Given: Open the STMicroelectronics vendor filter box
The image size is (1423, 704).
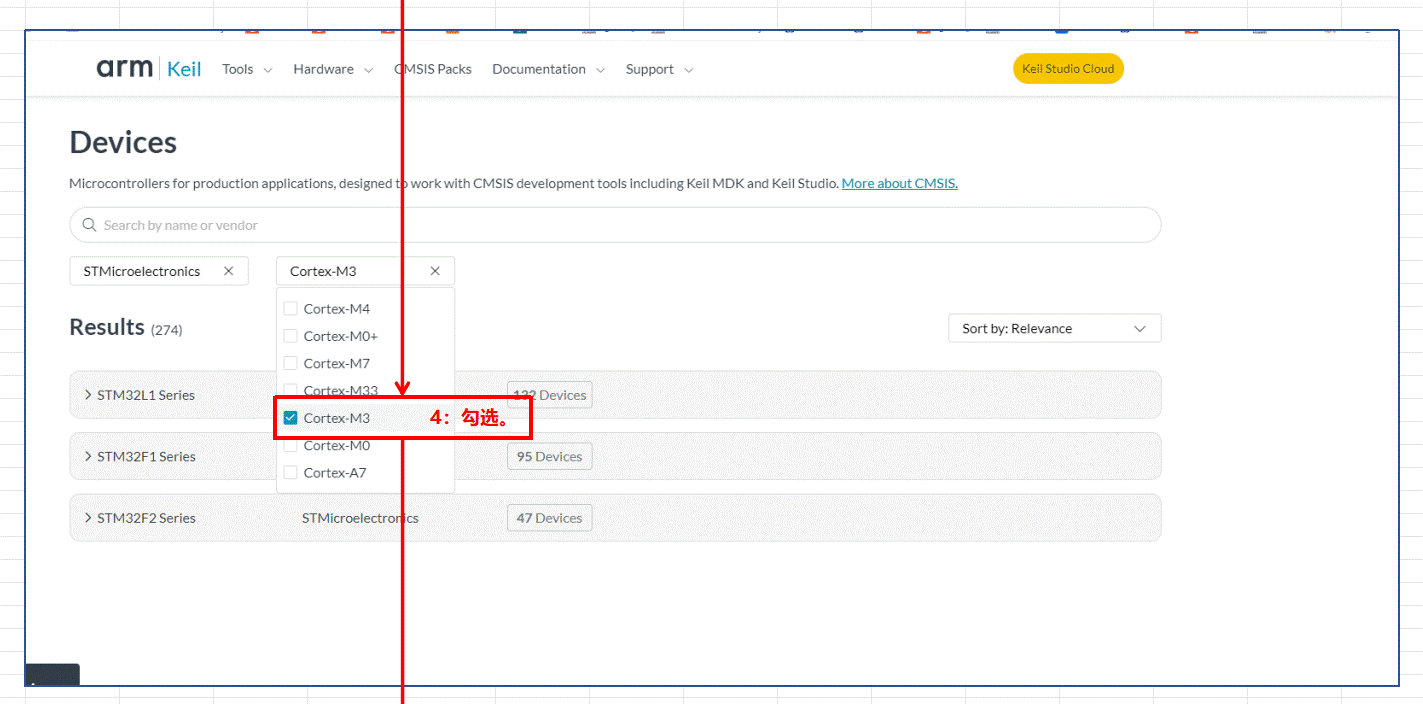Looking at the screenshot, I should tap(159, 271).
